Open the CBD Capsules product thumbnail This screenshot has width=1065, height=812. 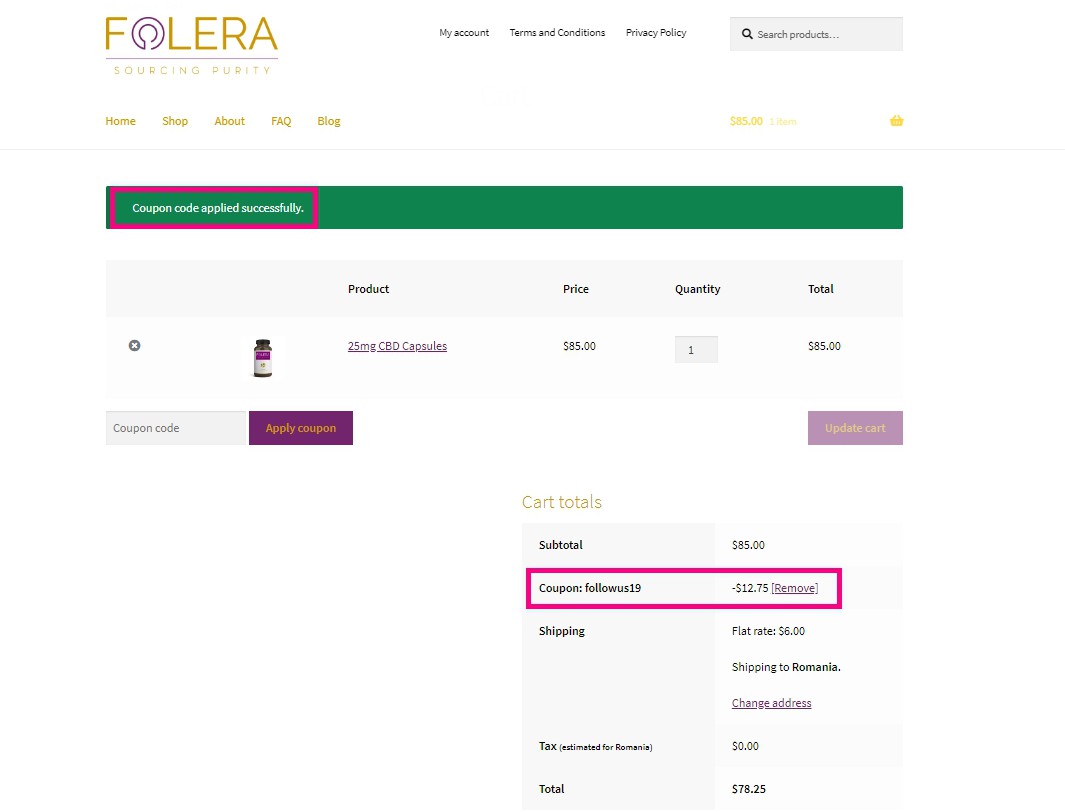[262, 358]
